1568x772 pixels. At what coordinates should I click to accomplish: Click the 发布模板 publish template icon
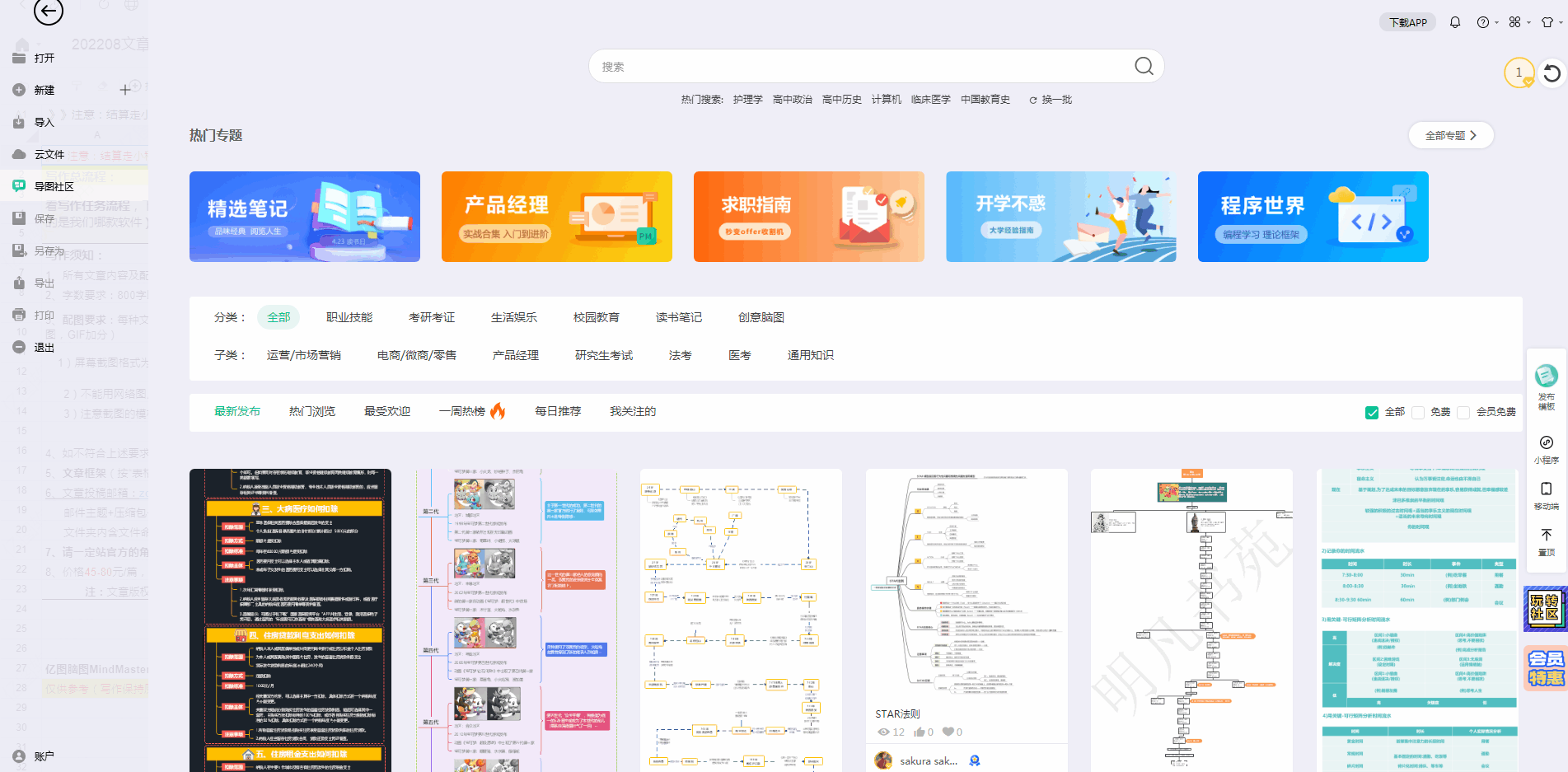(x=1546, y=377)
